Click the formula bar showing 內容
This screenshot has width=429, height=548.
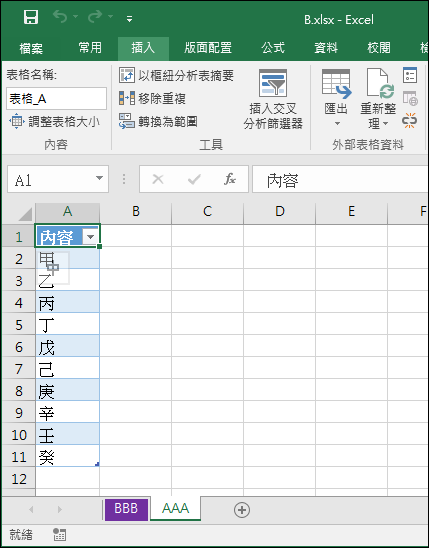341,179
